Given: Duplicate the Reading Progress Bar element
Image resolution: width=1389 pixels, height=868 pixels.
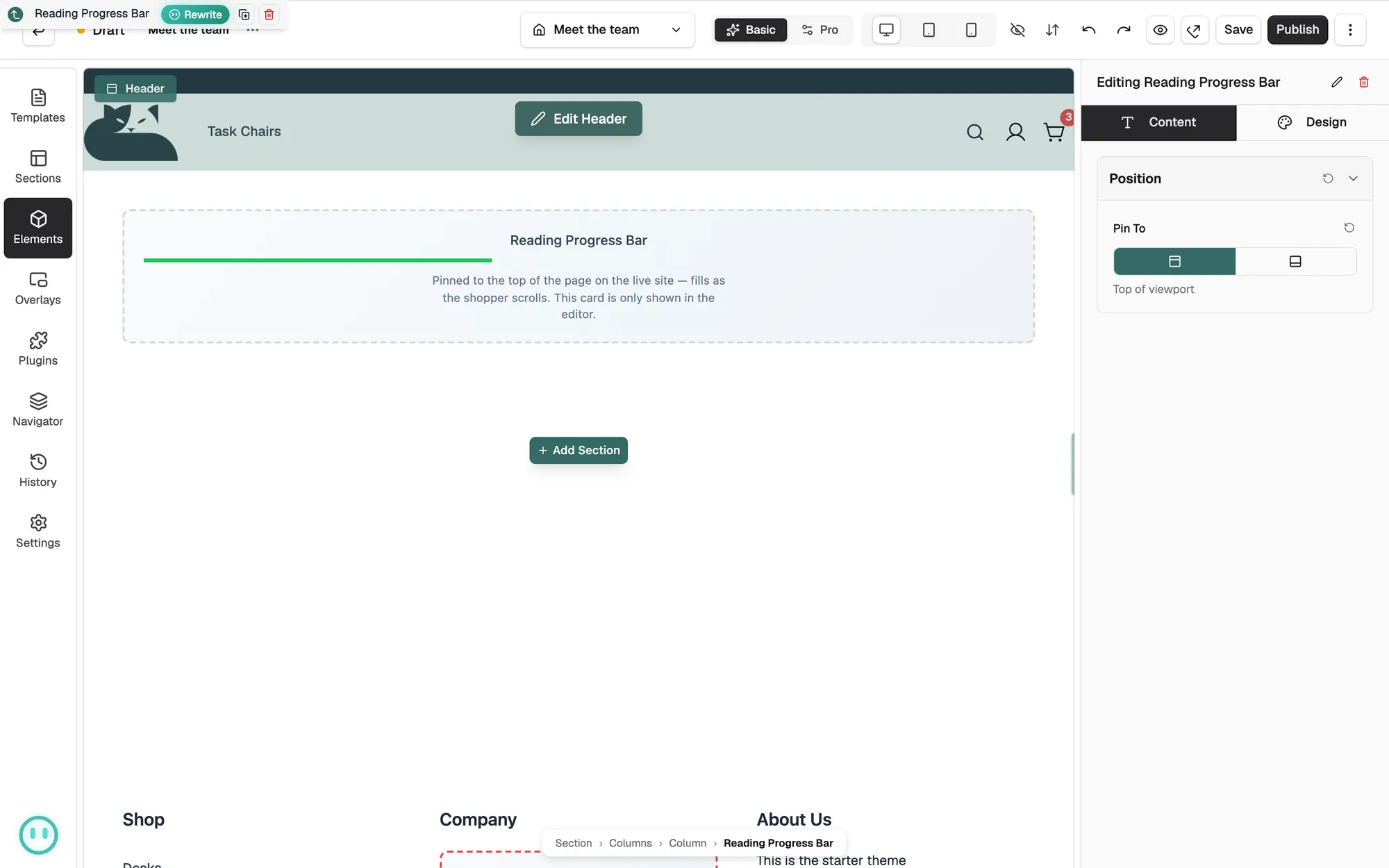Looking at the screenshot, I should (x=244, y=15).
